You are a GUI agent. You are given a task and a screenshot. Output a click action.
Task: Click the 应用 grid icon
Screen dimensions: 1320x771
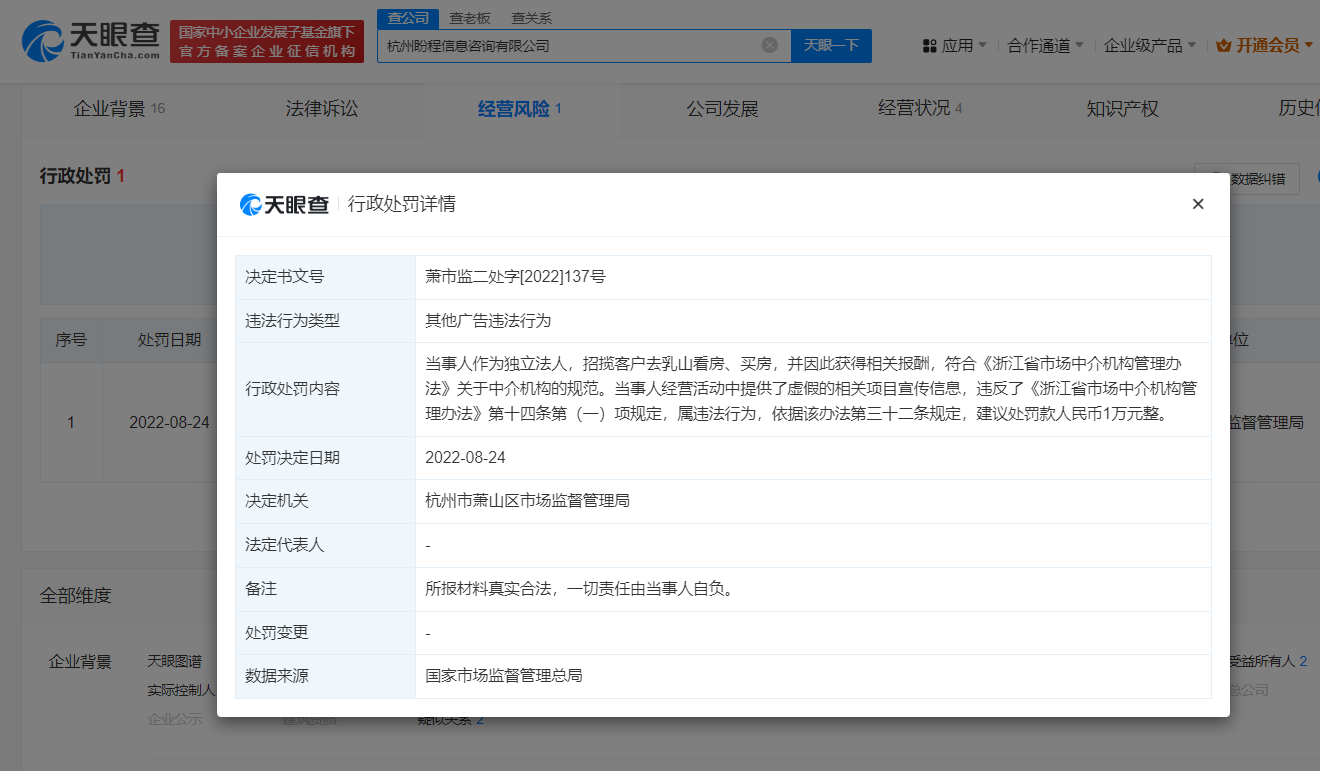[929, 46]
